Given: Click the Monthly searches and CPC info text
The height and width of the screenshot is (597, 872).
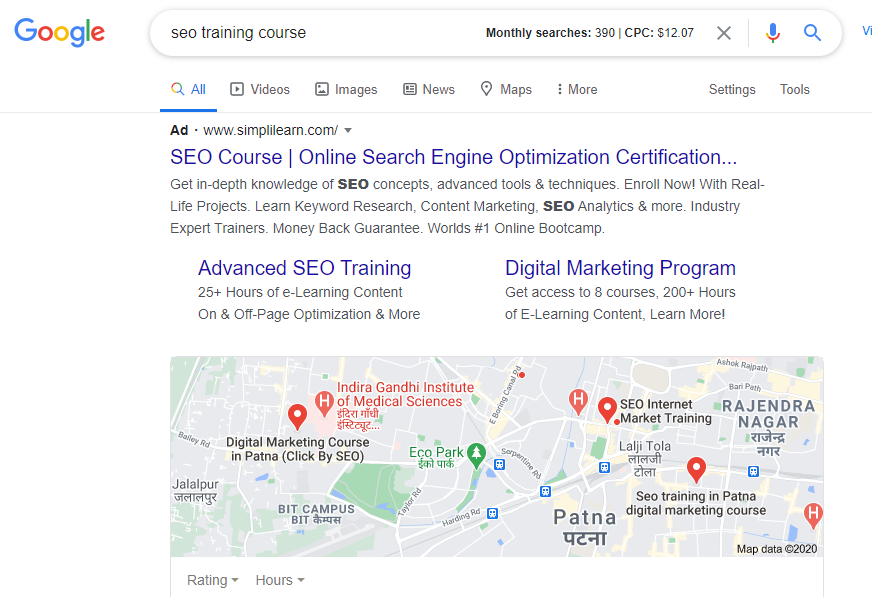Looking at the screenshot, I should [x=589, y=33].
